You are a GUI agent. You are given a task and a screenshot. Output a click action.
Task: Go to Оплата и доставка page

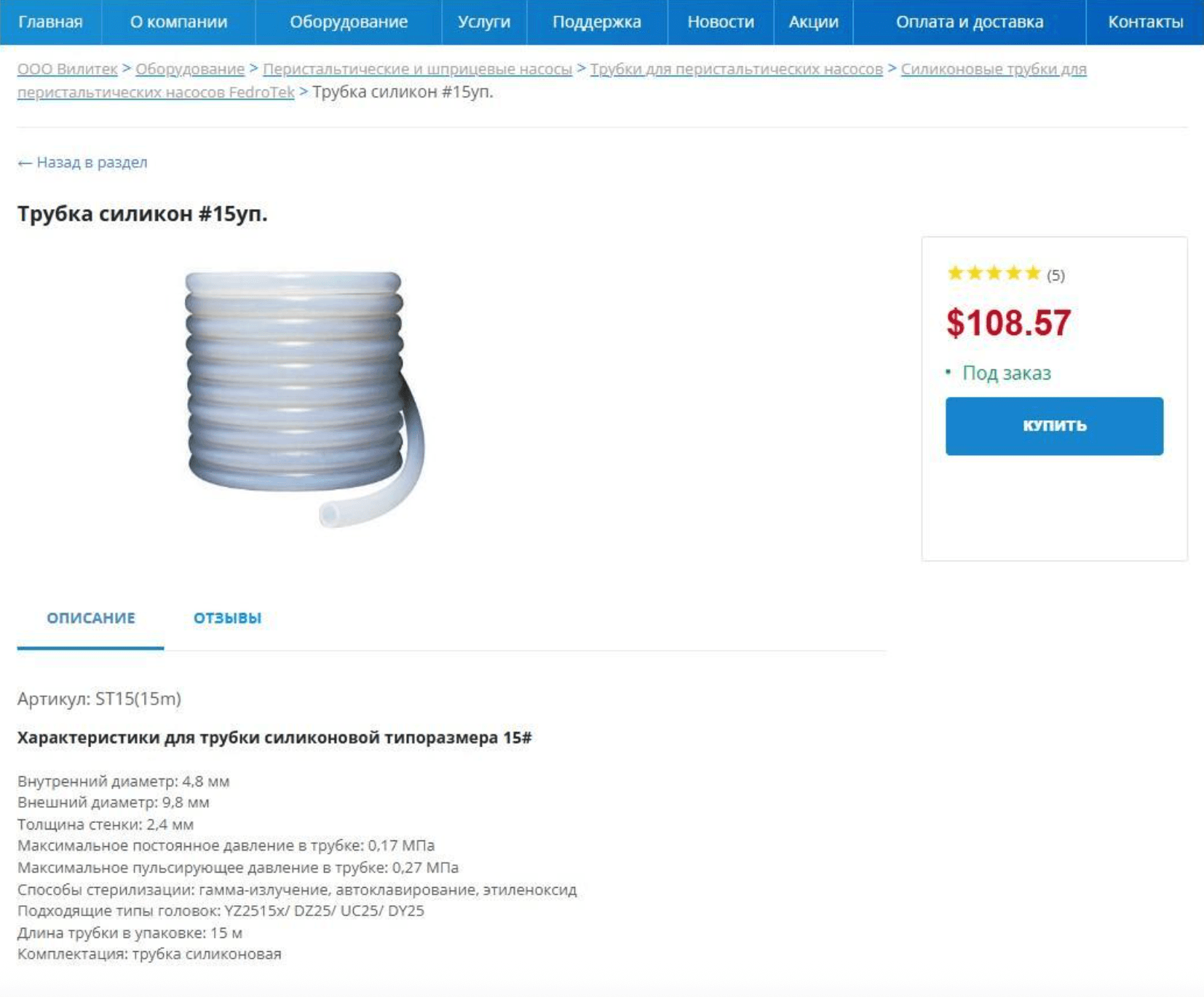pos(970,22)
